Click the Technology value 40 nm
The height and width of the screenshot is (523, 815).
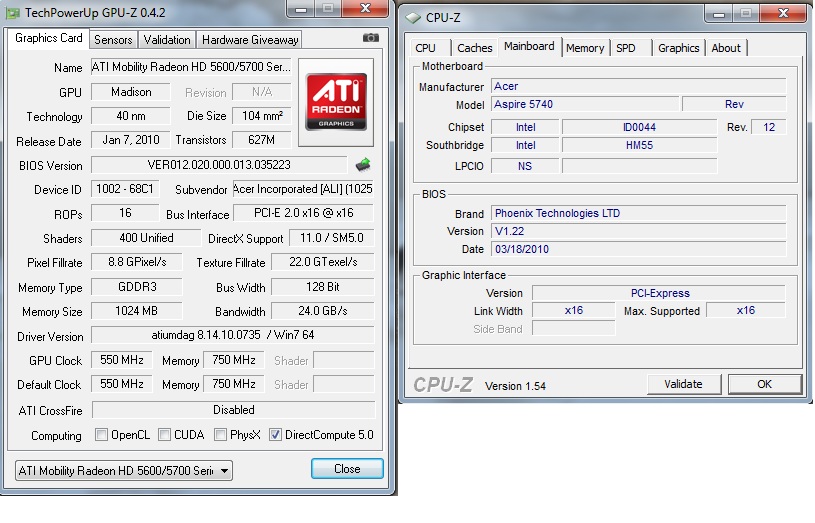(x=131, y=116)
